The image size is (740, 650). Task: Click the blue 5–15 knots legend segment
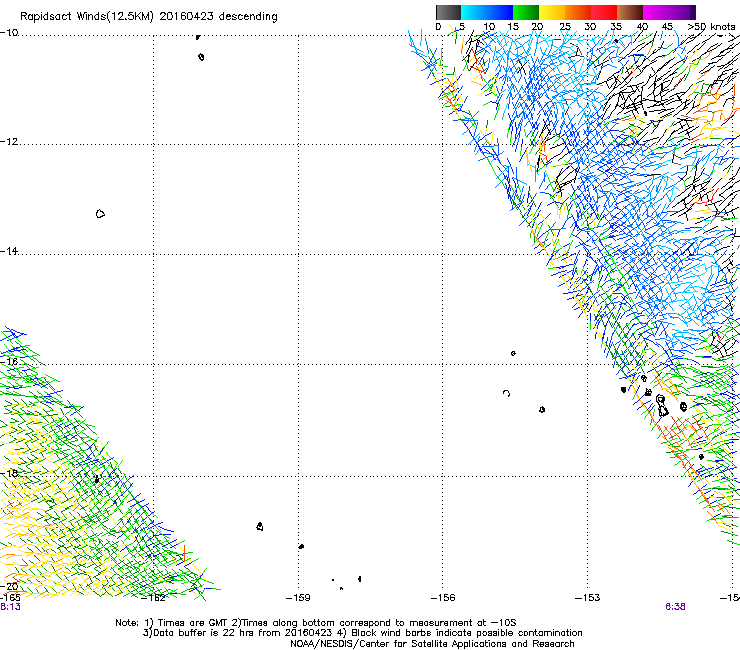coord(487,12)
